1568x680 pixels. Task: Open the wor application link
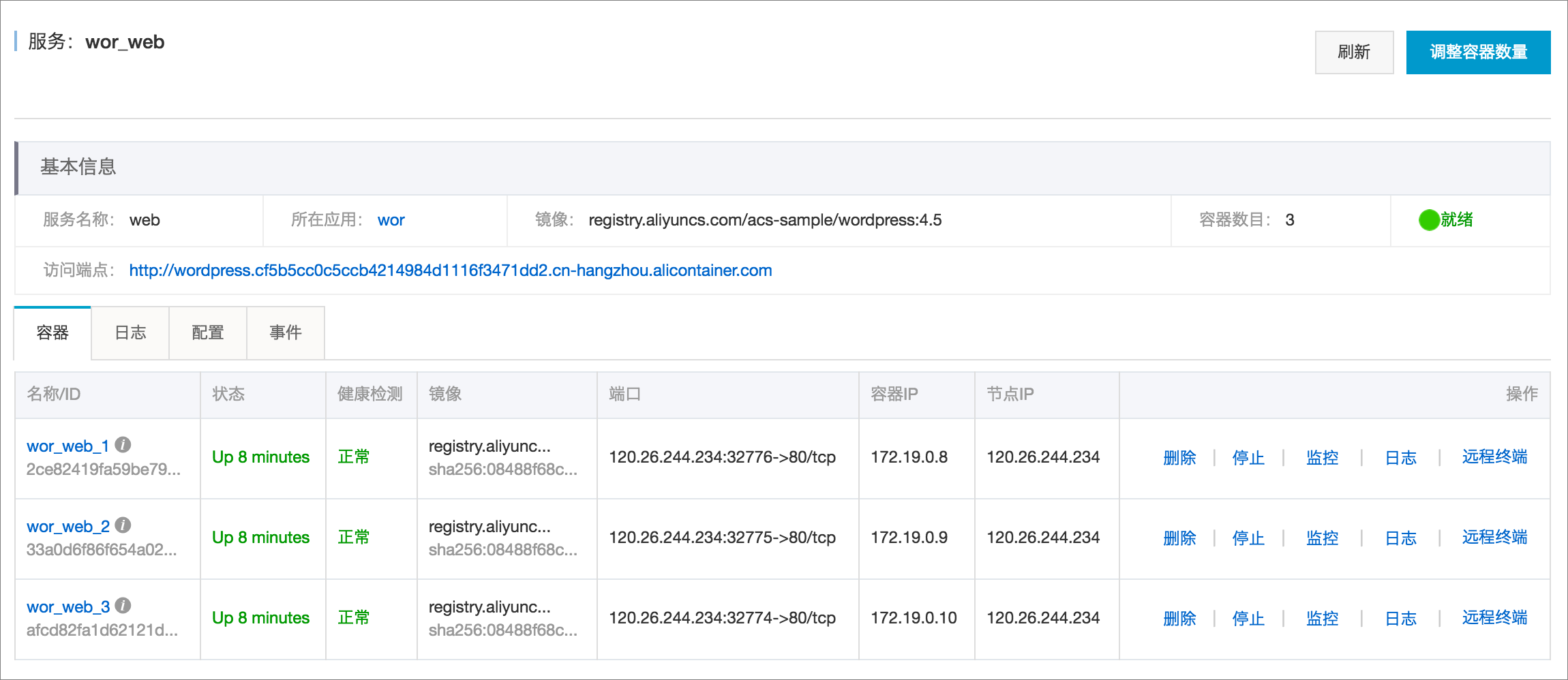(391, 220)
